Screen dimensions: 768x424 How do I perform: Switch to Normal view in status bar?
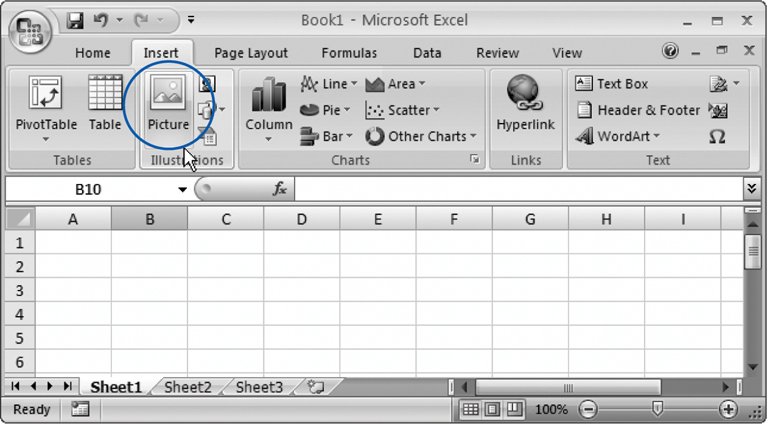471,410
